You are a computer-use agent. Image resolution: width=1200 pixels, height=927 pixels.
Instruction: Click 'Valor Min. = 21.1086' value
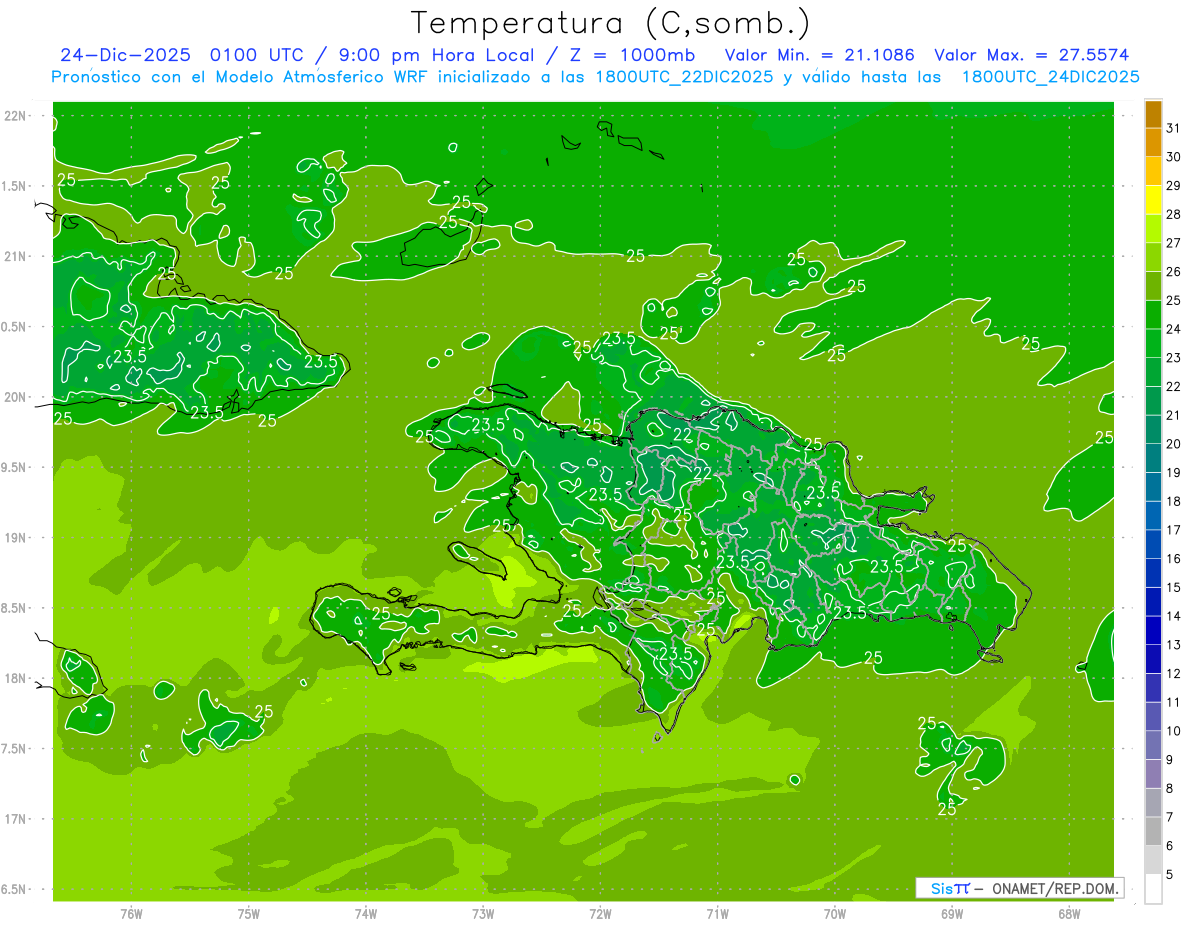pos(820,55)
